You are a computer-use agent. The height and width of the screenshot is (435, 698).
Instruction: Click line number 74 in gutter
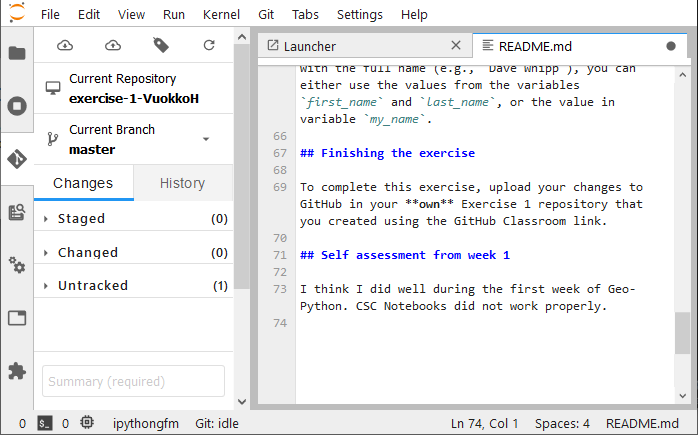(x=280, y=323)
